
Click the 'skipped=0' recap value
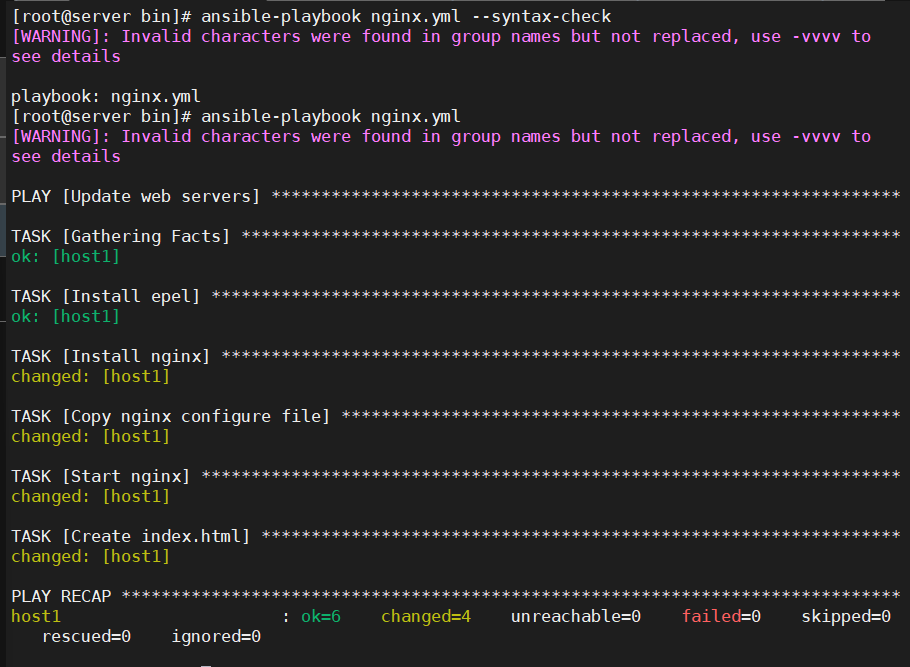[x=846, y=616]
